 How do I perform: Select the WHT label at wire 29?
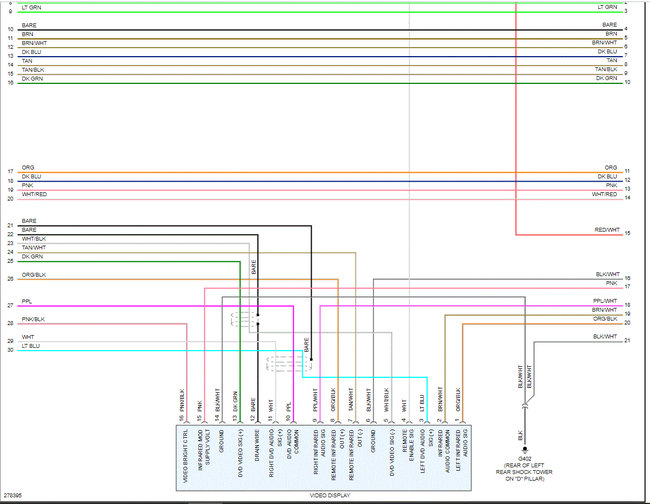(28, 337)
